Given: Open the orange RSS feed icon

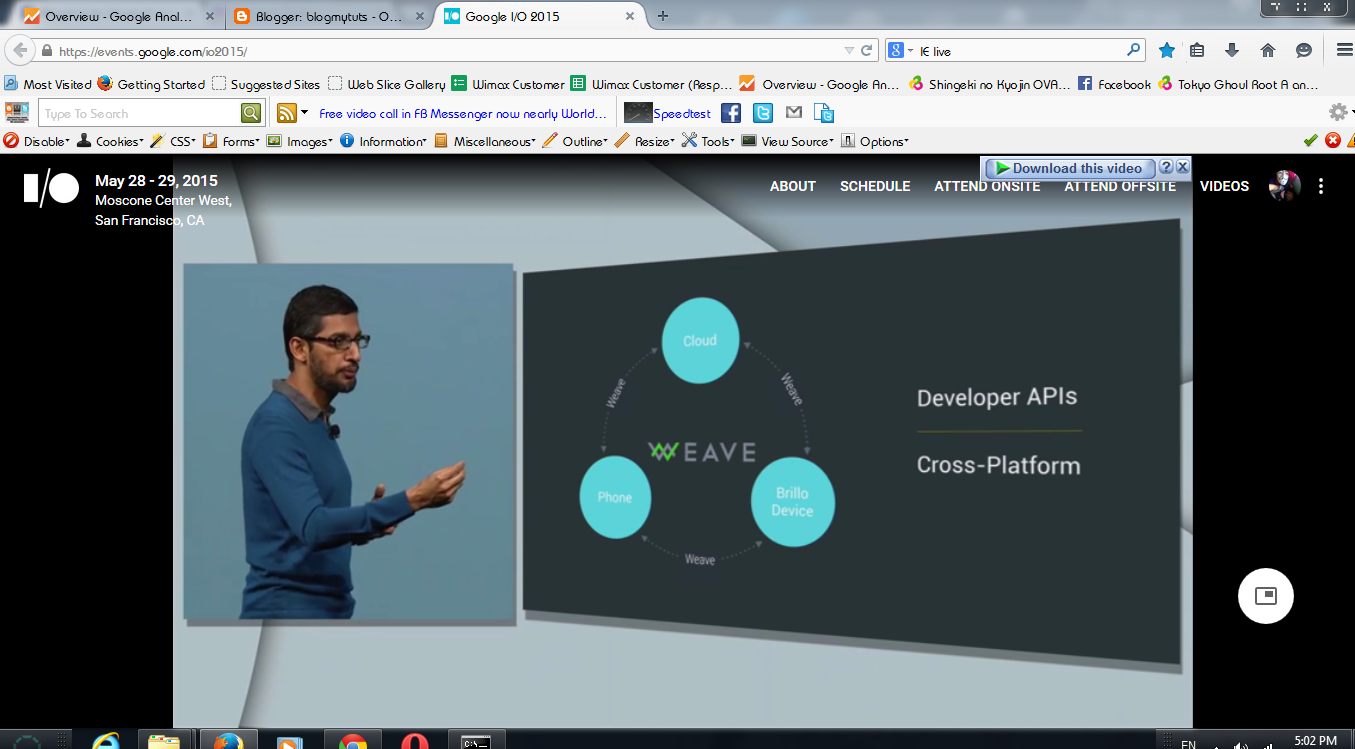Looking at the screenshot, I should pos(287,113).
